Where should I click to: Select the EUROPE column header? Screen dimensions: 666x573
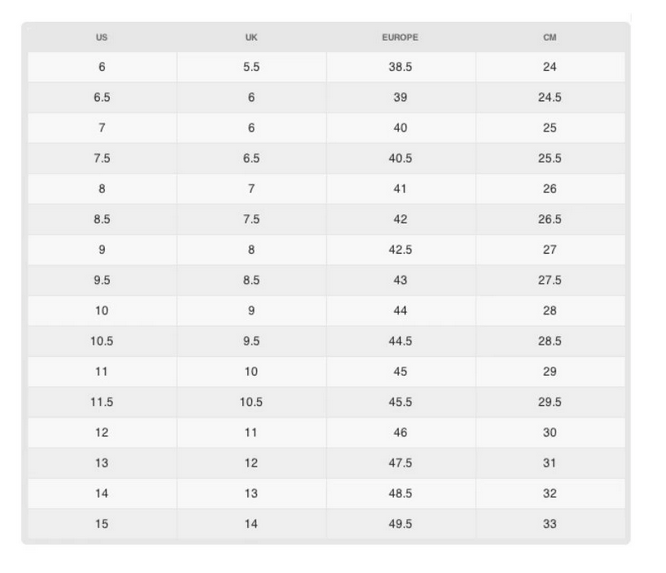tap(400, 38)
